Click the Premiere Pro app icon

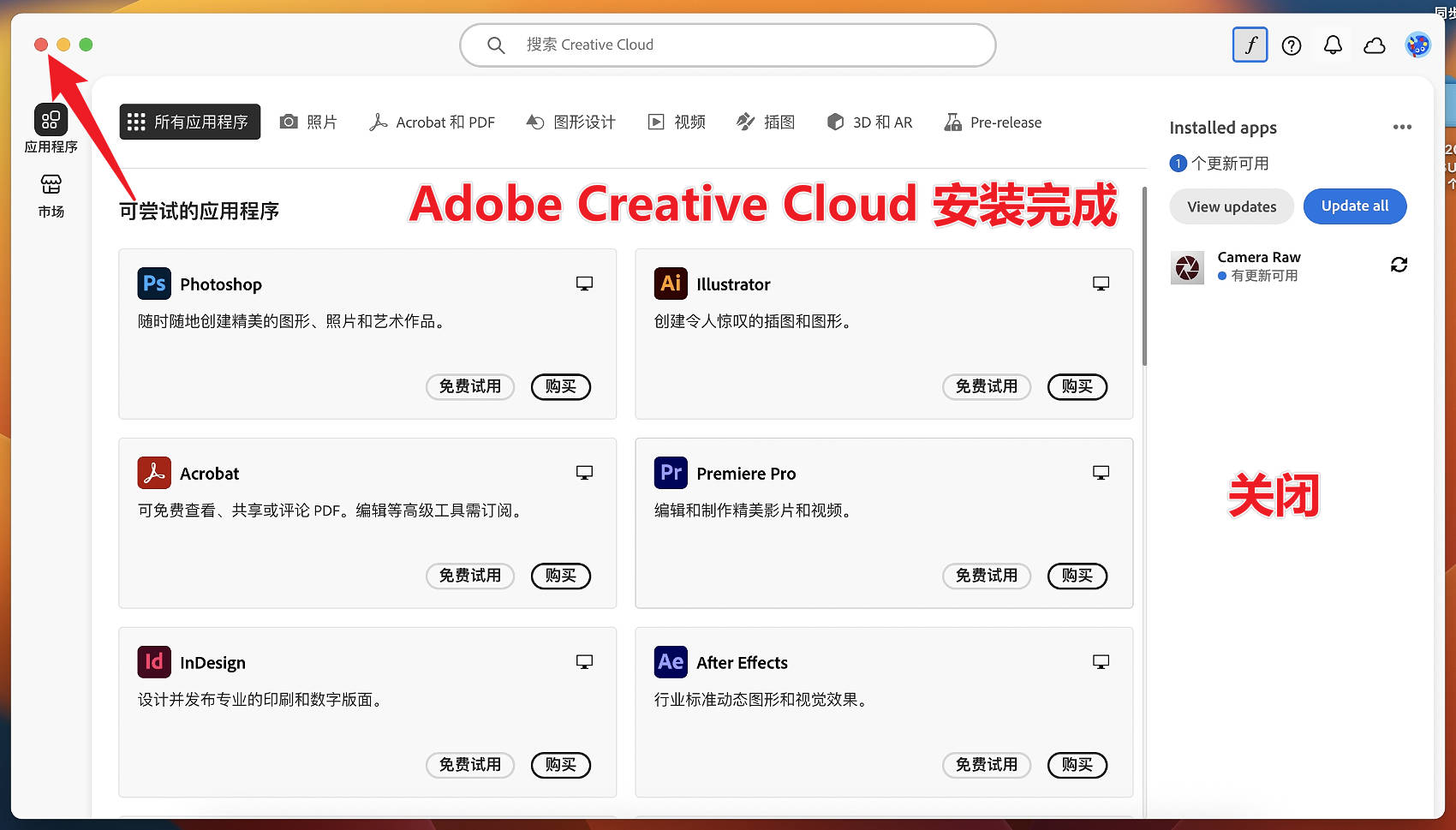click(x=671, y=473)
